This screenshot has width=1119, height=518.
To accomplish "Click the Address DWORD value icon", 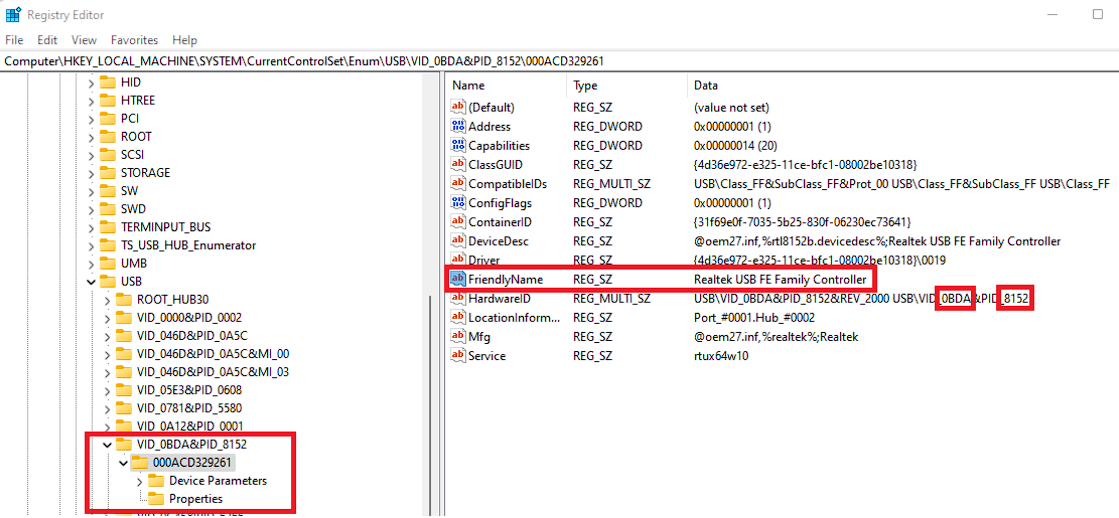I will point(458,127).
